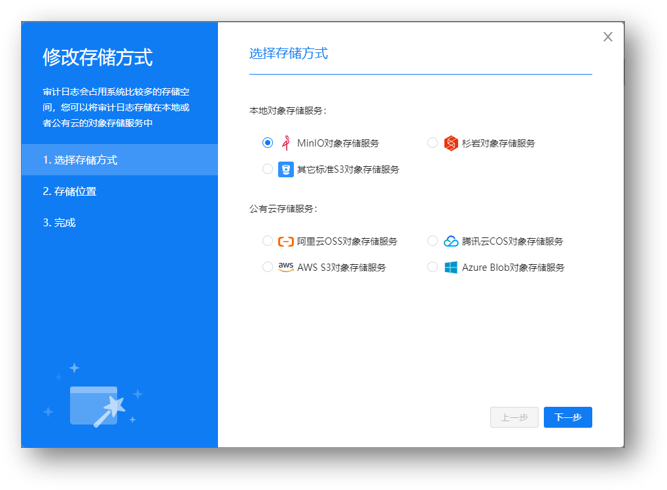The height and width of the screenshot is (490, 667).
Task: Click the AWS S3 logo icon
Action: coord(286,267)
